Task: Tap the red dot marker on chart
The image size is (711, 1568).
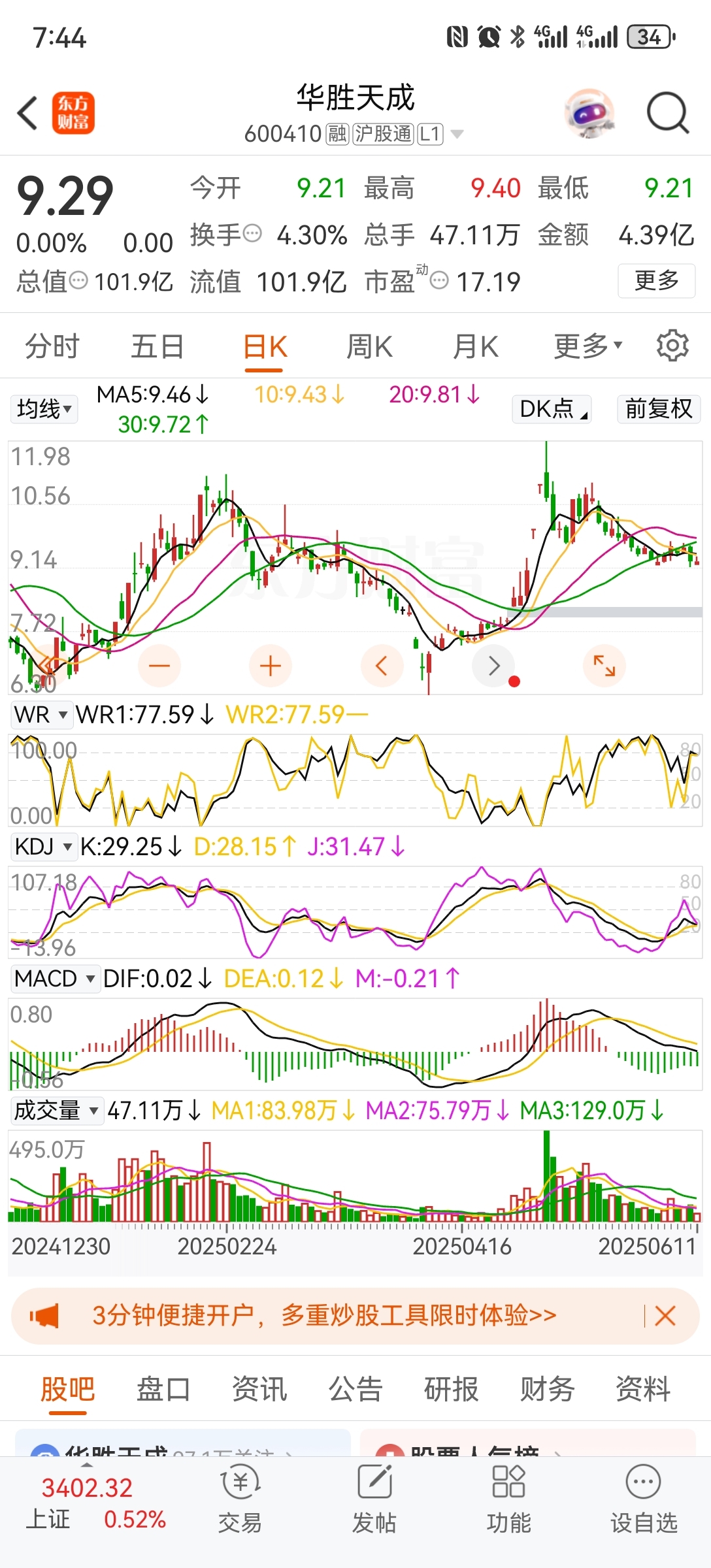Action: click(514, 681)
